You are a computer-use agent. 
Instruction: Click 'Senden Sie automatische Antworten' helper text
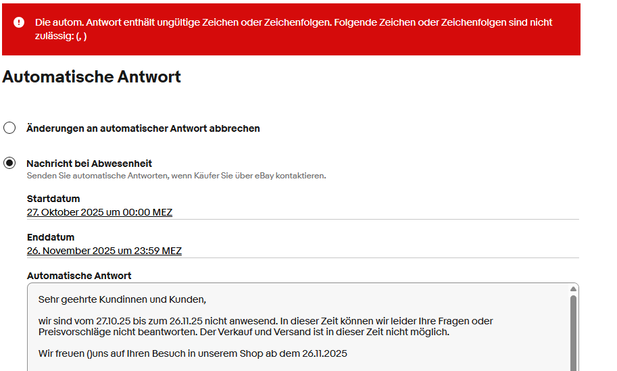pos(176,176)
